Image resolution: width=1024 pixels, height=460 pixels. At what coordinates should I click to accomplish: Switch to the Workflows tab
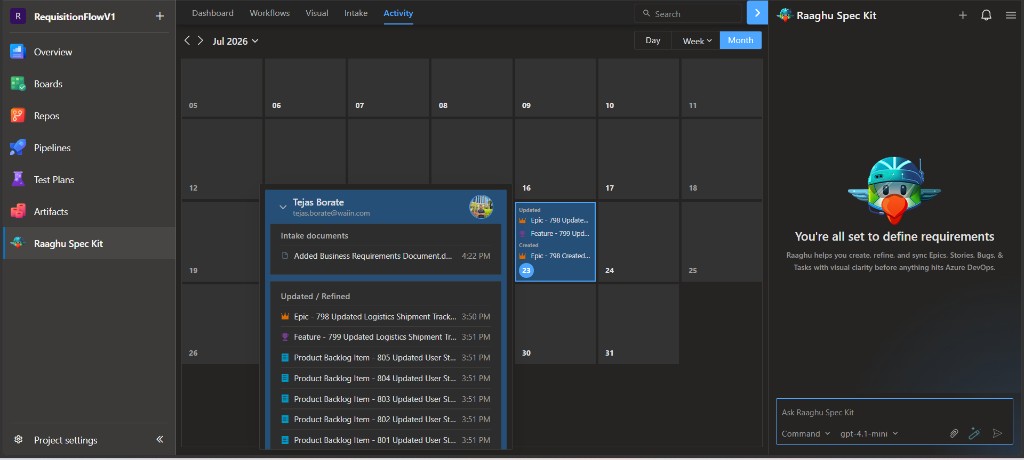click(269, 13)
